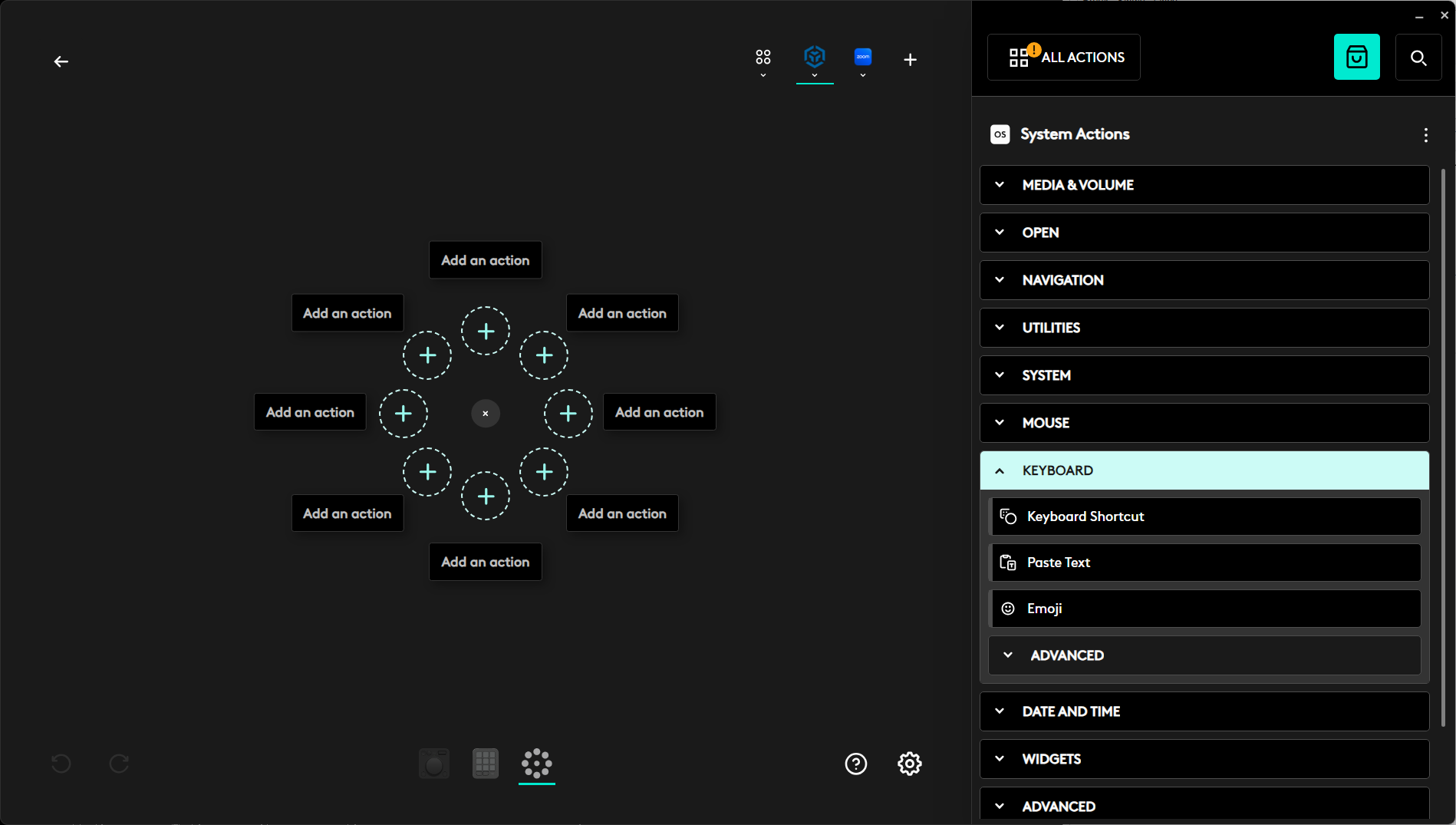The width and height of the screenshot is (1456, 825).
Task: Open System Actions three-dot options menu
Action: tap(1425, 135)
